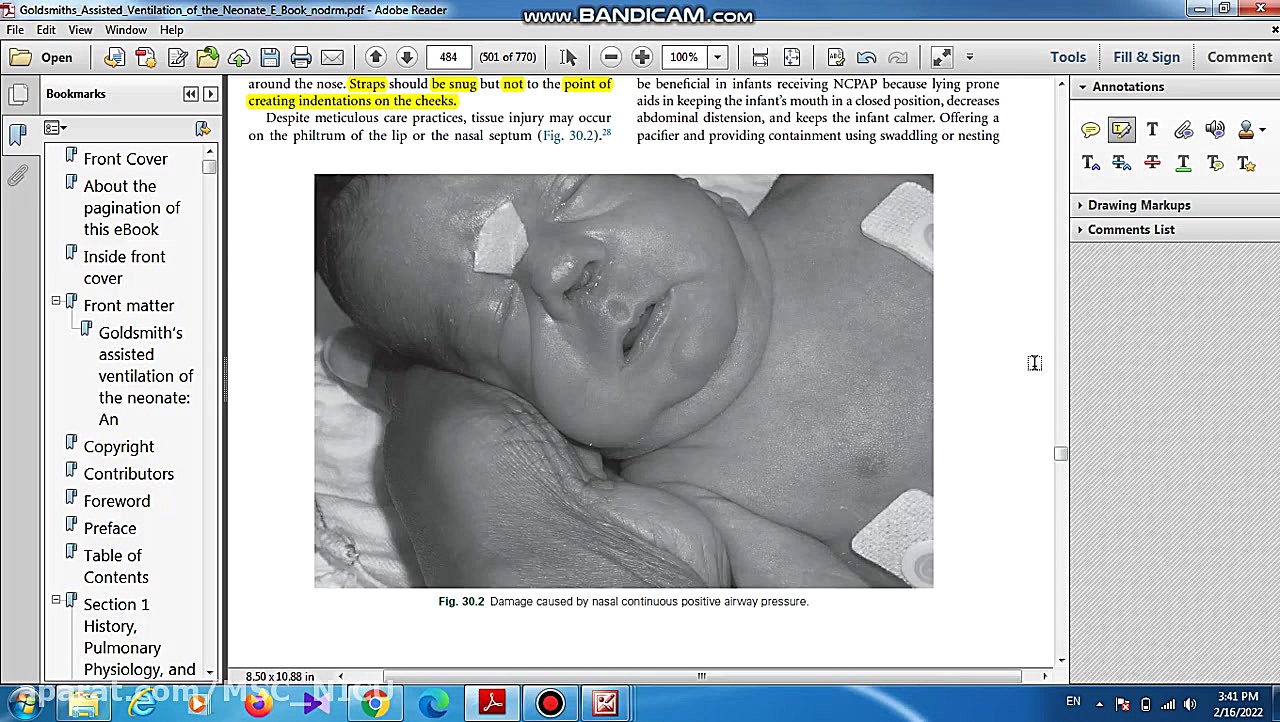Click the Open button in toolbar

(x=42, y=57)
